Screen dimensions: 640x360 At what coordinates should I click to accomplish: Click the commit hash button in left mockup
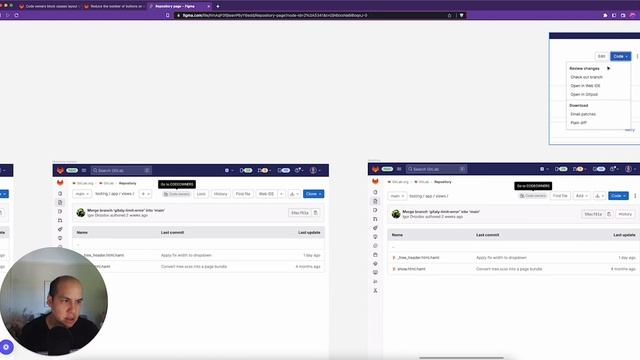[300, 213]
